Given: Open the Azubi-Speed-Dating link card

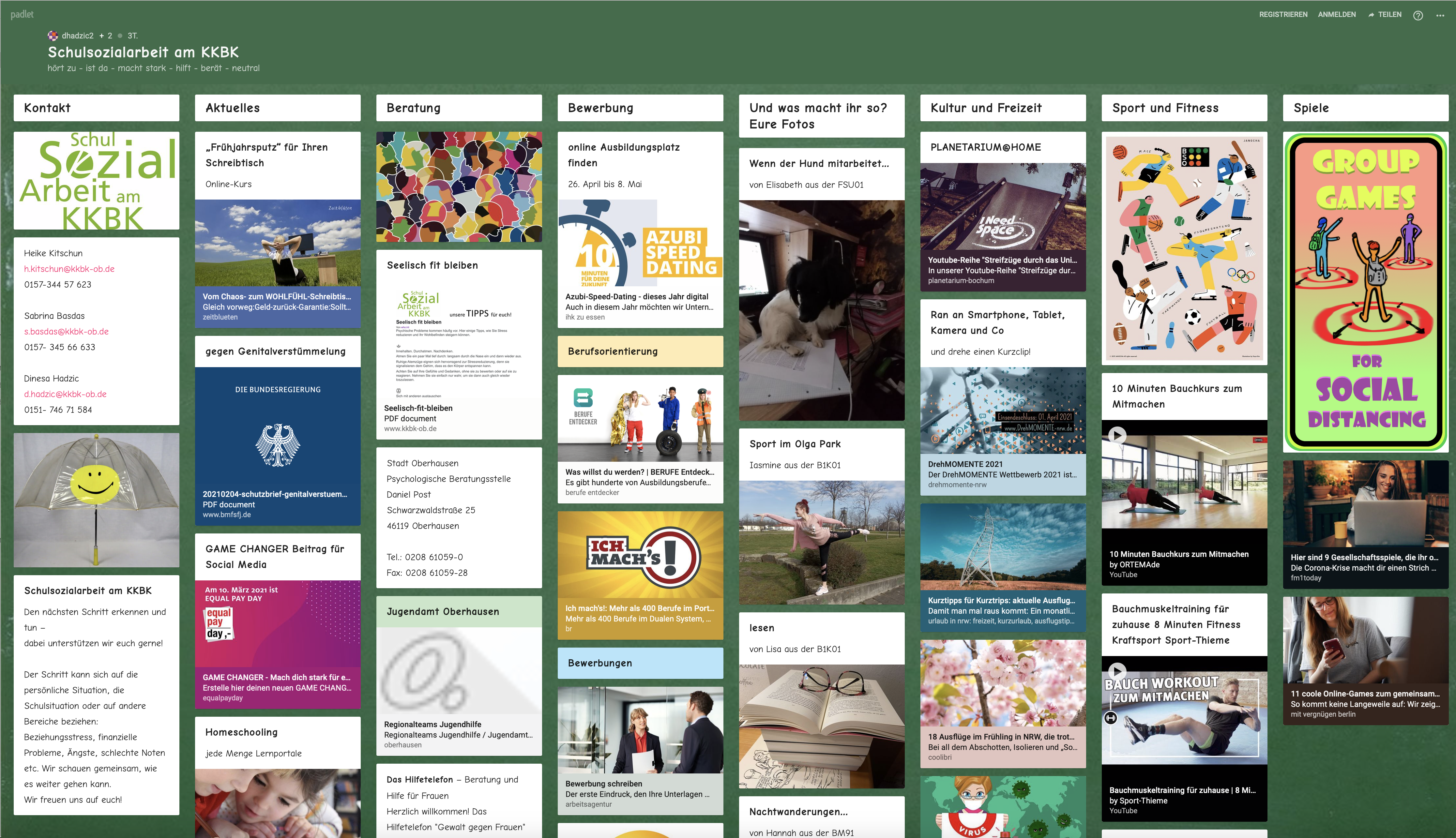Looking at the screenshot, I should pyautogui.click(x=640, y=263).
